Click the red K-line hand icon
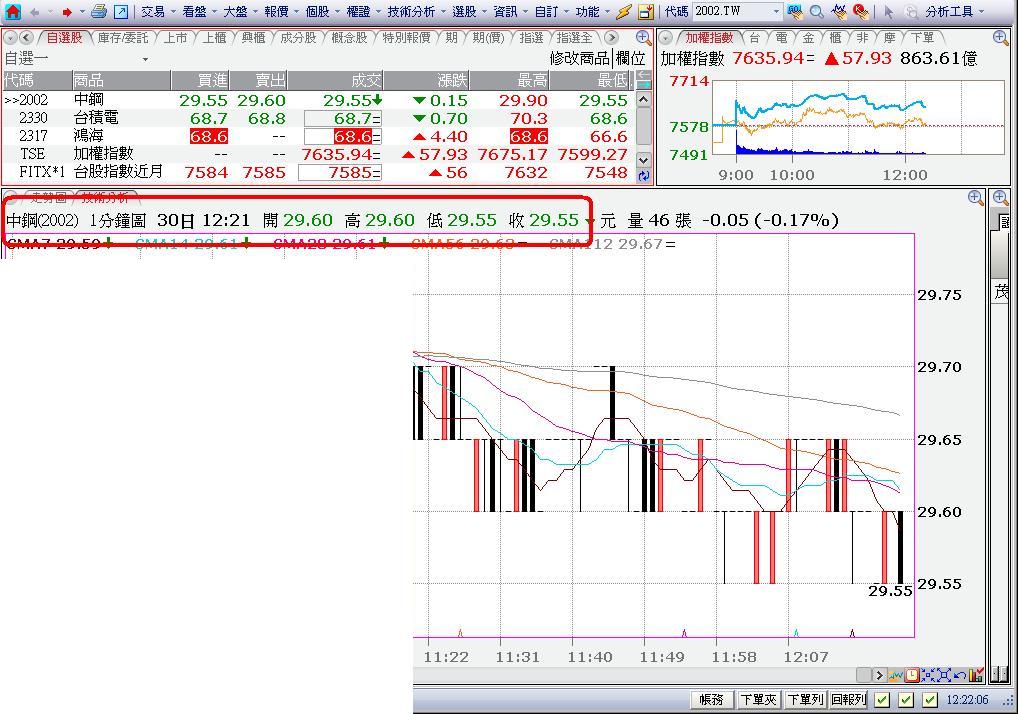The height and width of the screenshot is (714, 1018). click(861, 11)
